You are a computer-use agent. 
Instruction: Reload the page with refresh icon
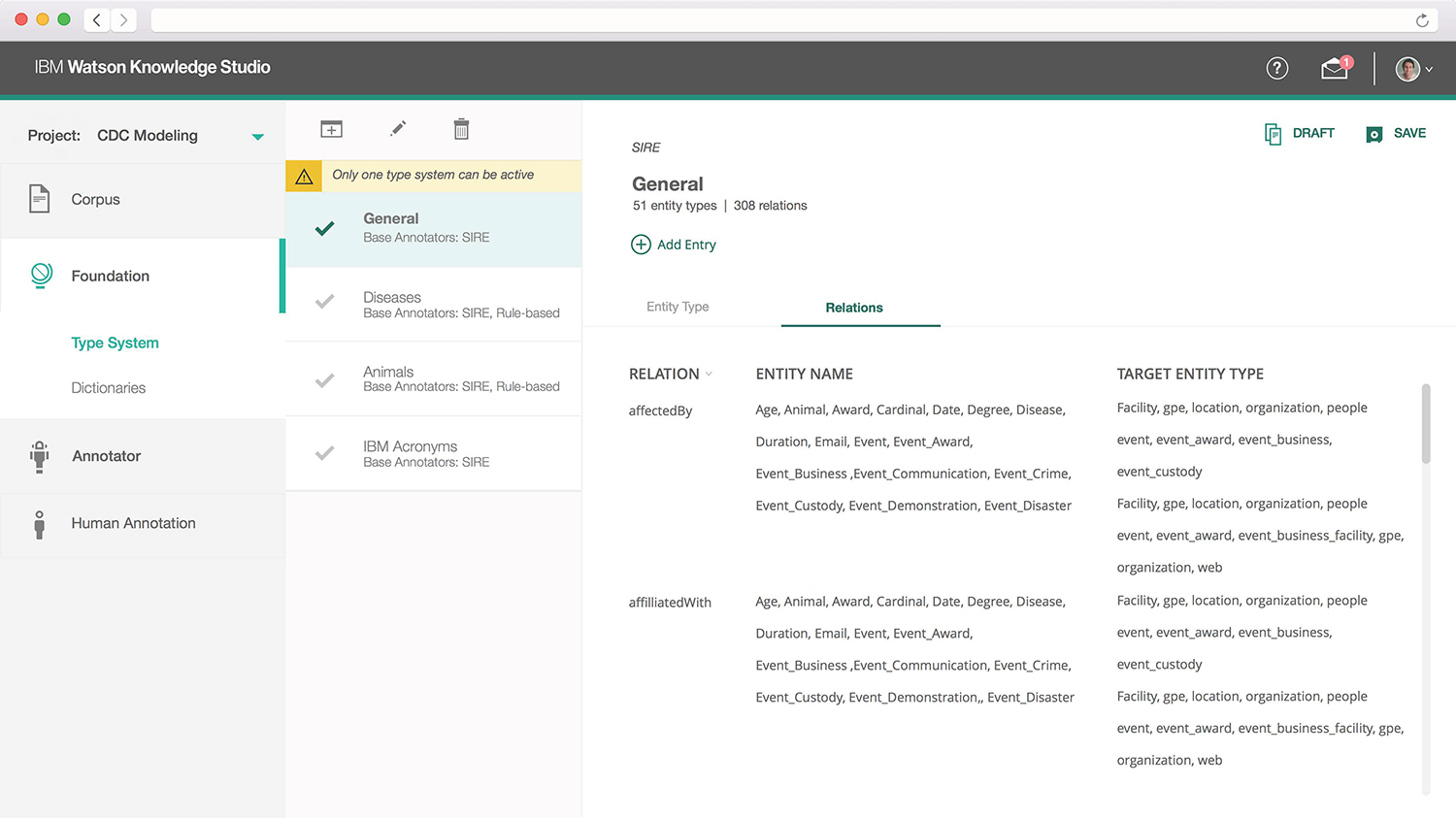(1422, 20)
